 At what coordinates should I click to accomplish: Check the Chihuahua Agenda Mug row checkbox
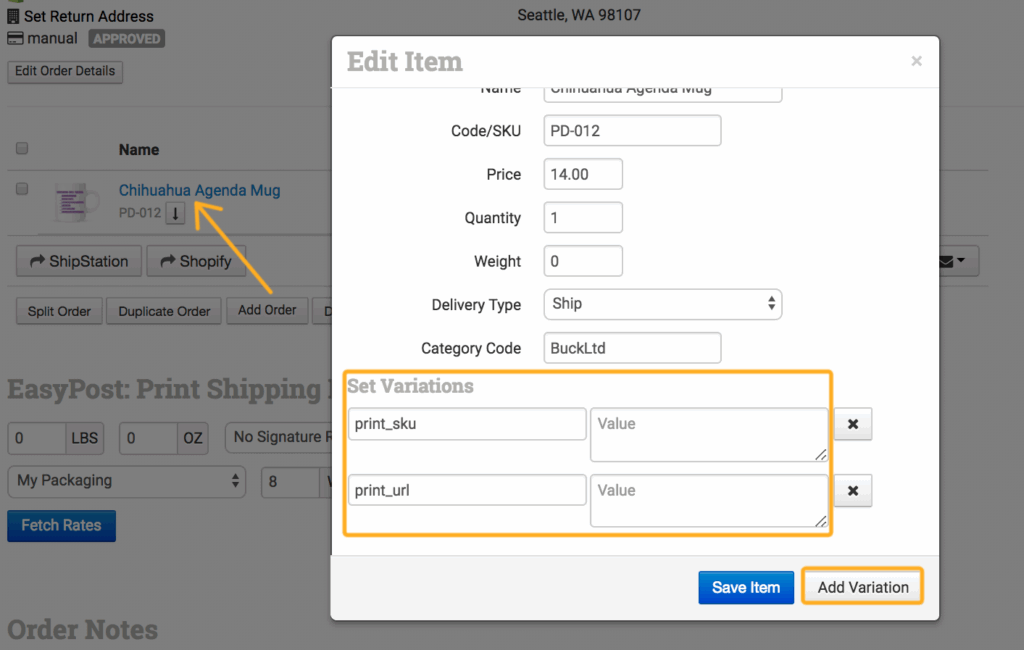click(x=22, y=189)
